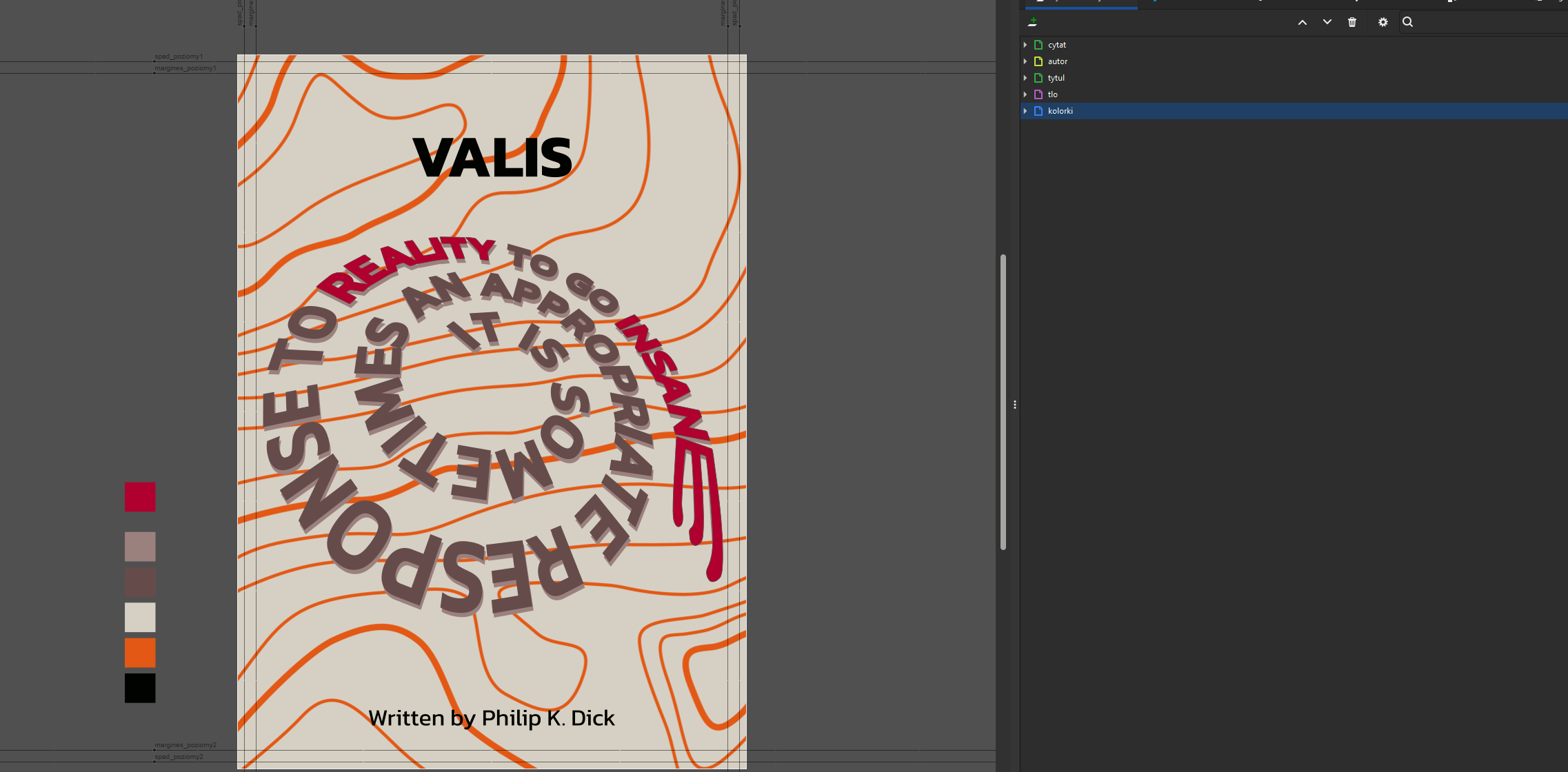Image resolution: width=1568 pixels, height=772 pixels.
Task: Select the beige color swatch
Action: pyautogui.click(x=140, y=618)
